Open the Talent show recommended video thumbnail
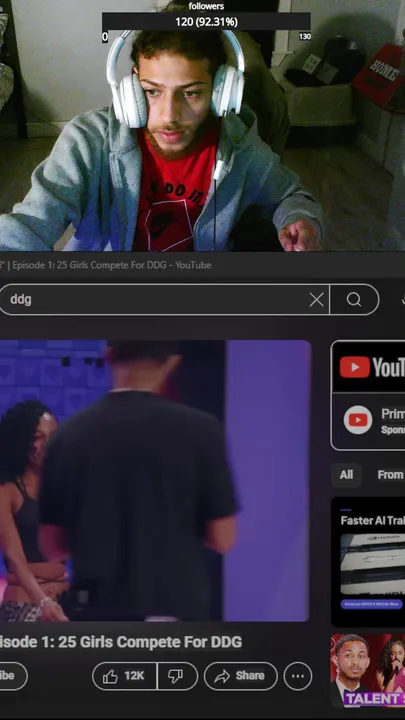Viewport: 405px width, 720px height. (368, 670)
